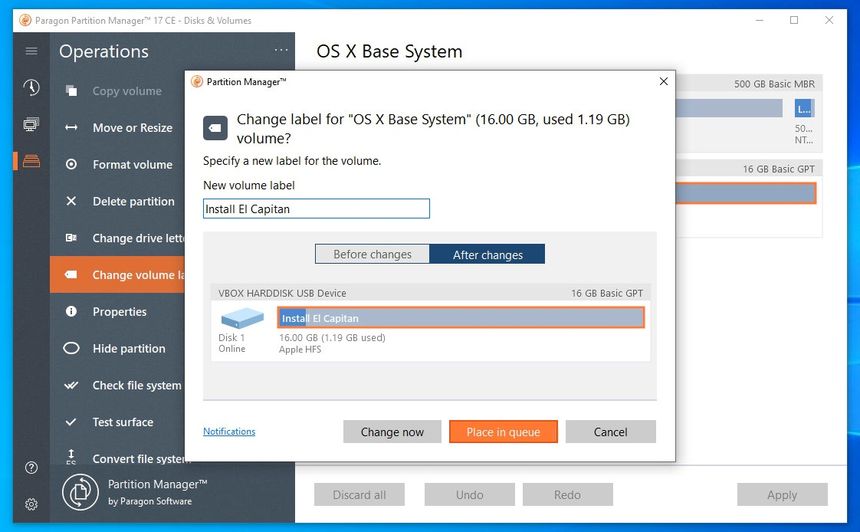Open the hamburger menu icon
This screenshot has height=532, width=860.
31,51
